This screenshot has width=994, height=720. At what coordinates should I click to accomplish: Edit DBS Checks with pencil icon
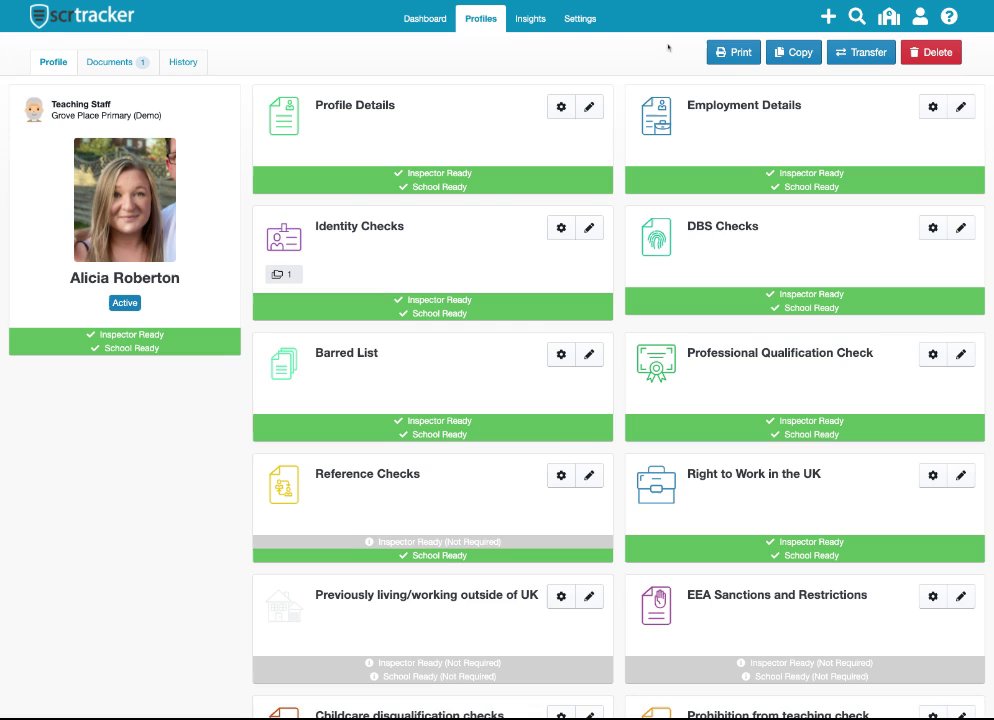pos(961,228)
